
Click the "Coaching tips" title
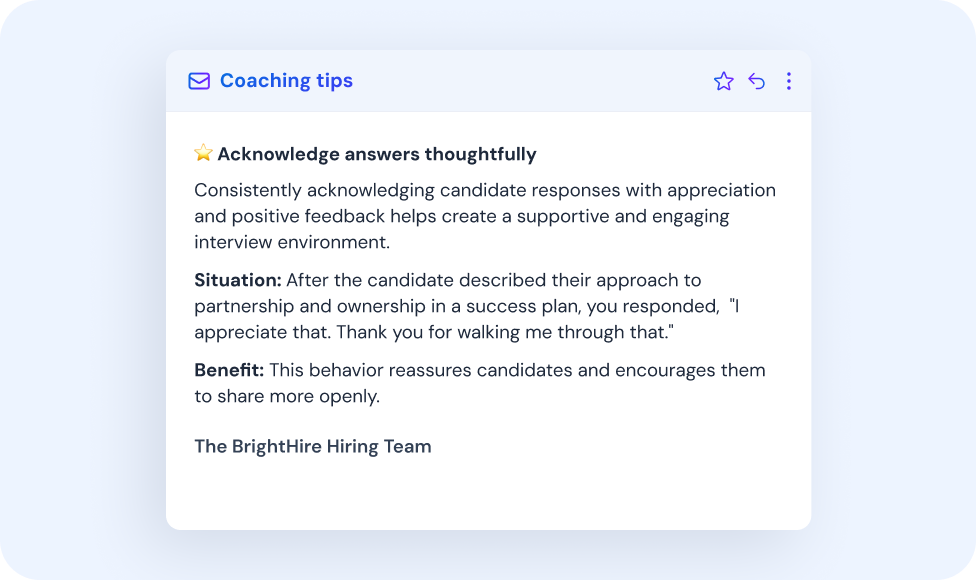tap(286, 81)
